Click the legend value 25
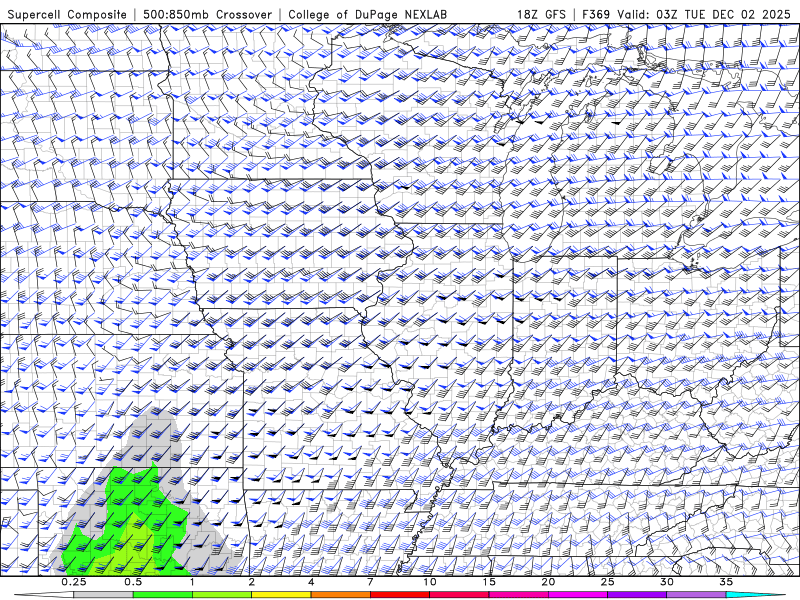 (607, 582)
